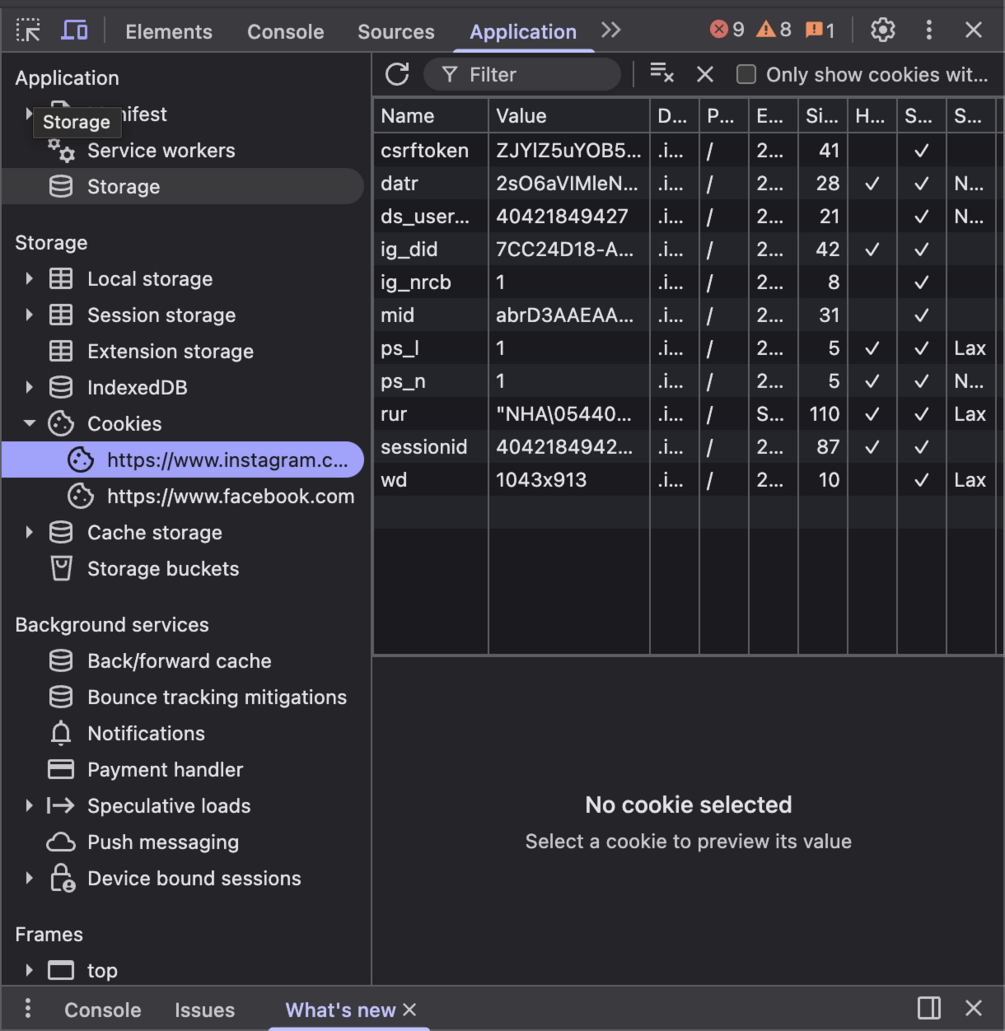Click the Back/forward cache database icon
The image size is (1005, 1031).
tap(61, 661)
